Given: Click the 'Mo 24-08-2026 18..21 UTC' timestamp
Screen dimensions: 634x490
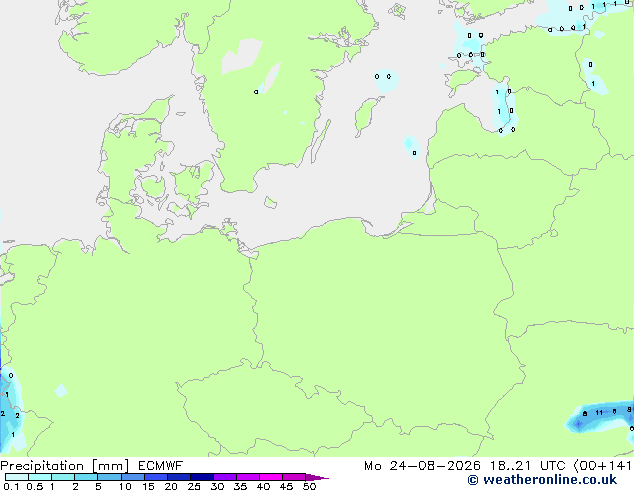Looking at the screenshot, I should click(x=465, y=466).
